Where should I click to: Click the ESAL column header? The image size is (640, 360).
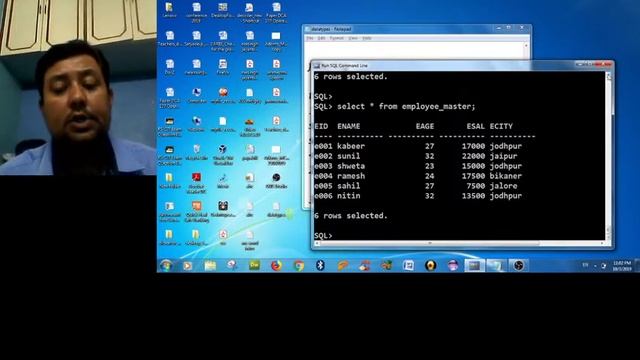(476, 126)
